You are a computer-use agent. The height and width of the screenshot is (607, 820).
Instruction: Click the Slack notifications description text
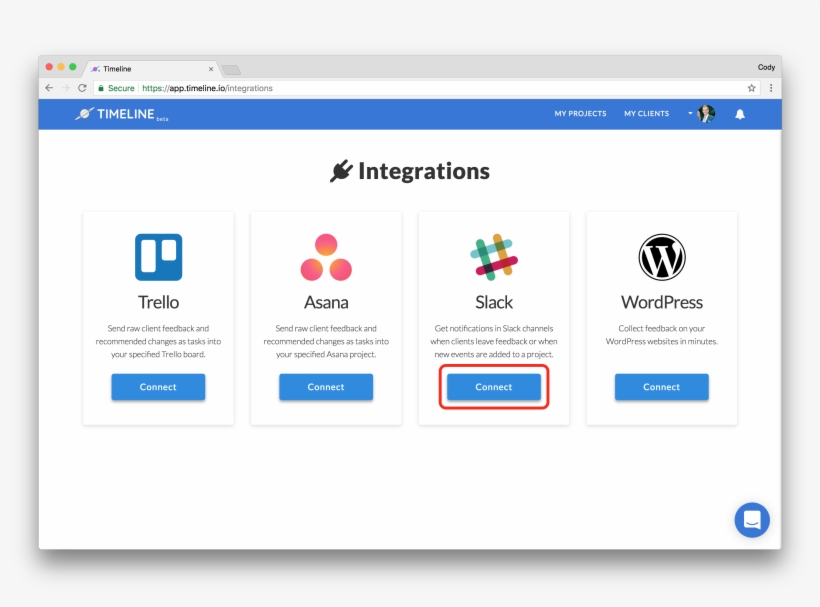point(494,341)
